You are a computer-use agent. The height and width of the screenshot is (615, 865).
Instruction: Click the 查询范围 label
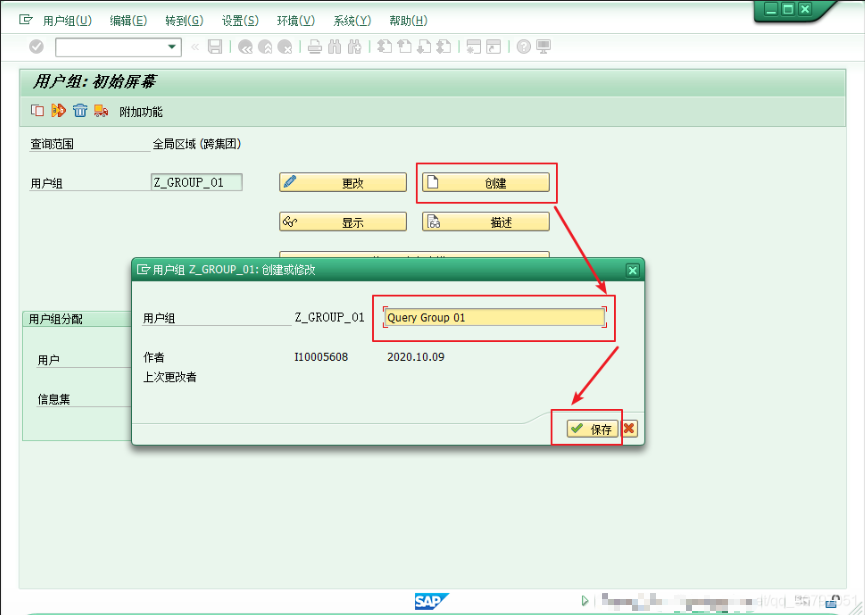(x=52, y=145)
